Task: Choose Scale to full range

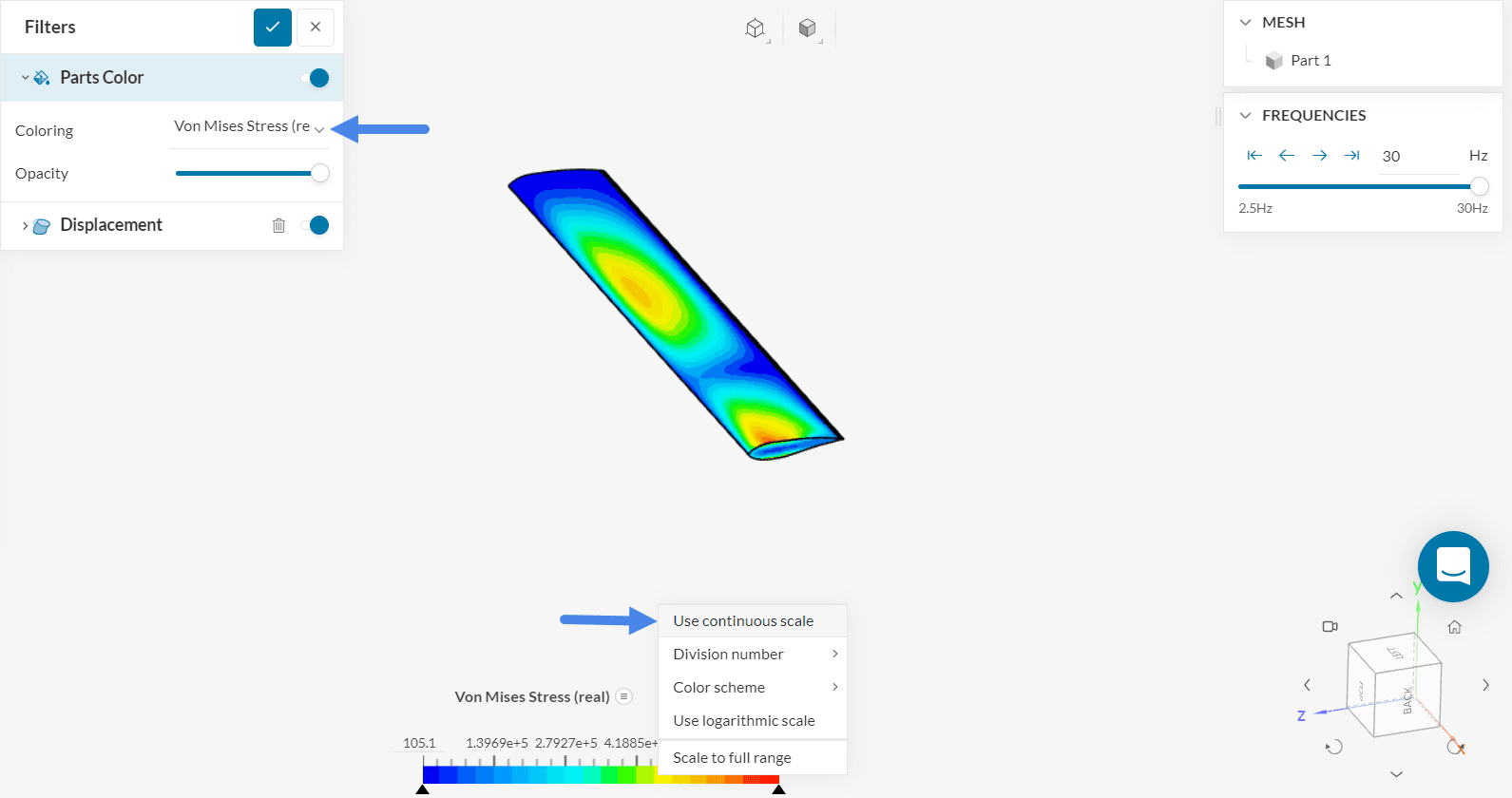Action: click(732, 758)
